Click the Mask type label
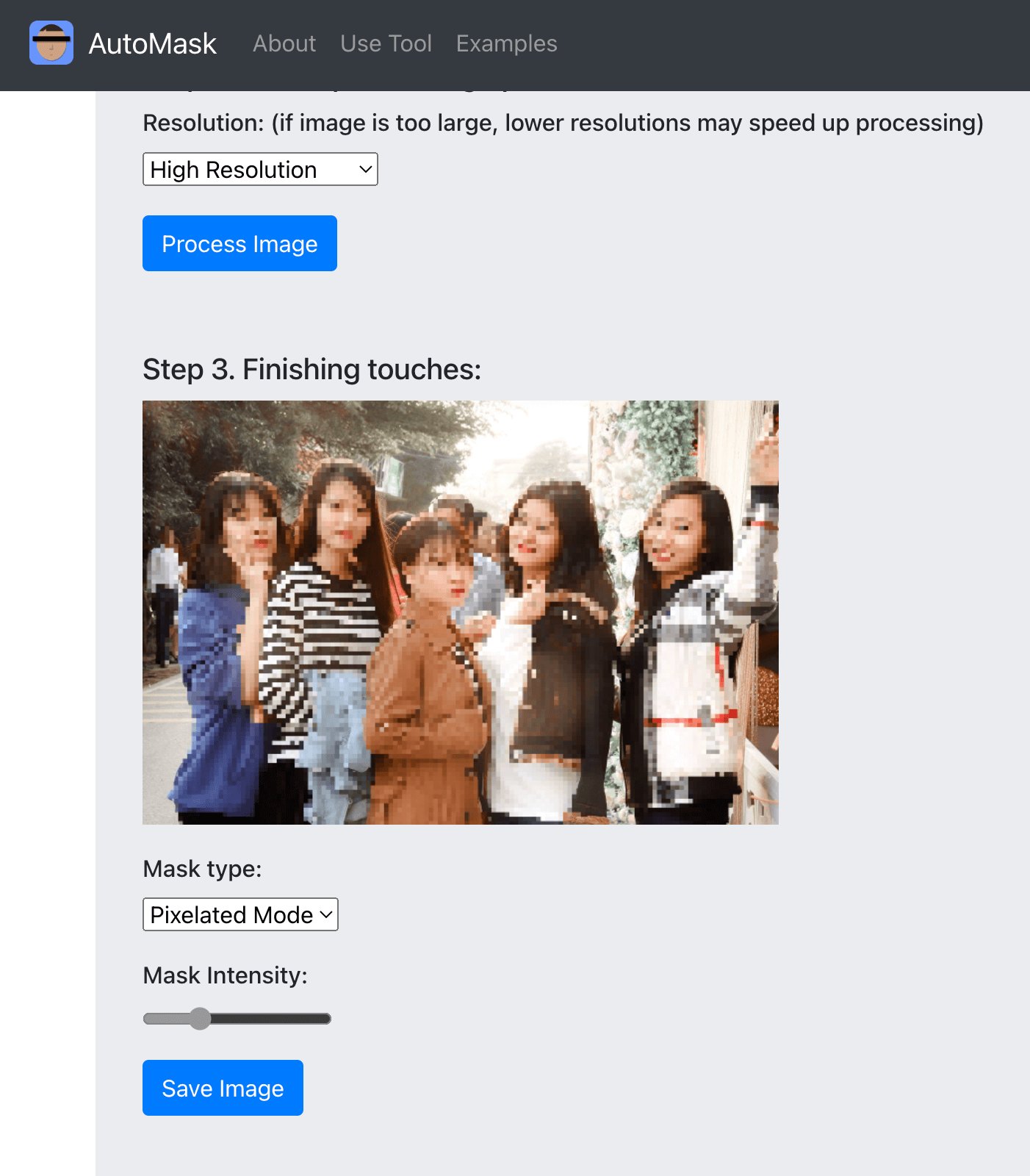 point(202,869)
